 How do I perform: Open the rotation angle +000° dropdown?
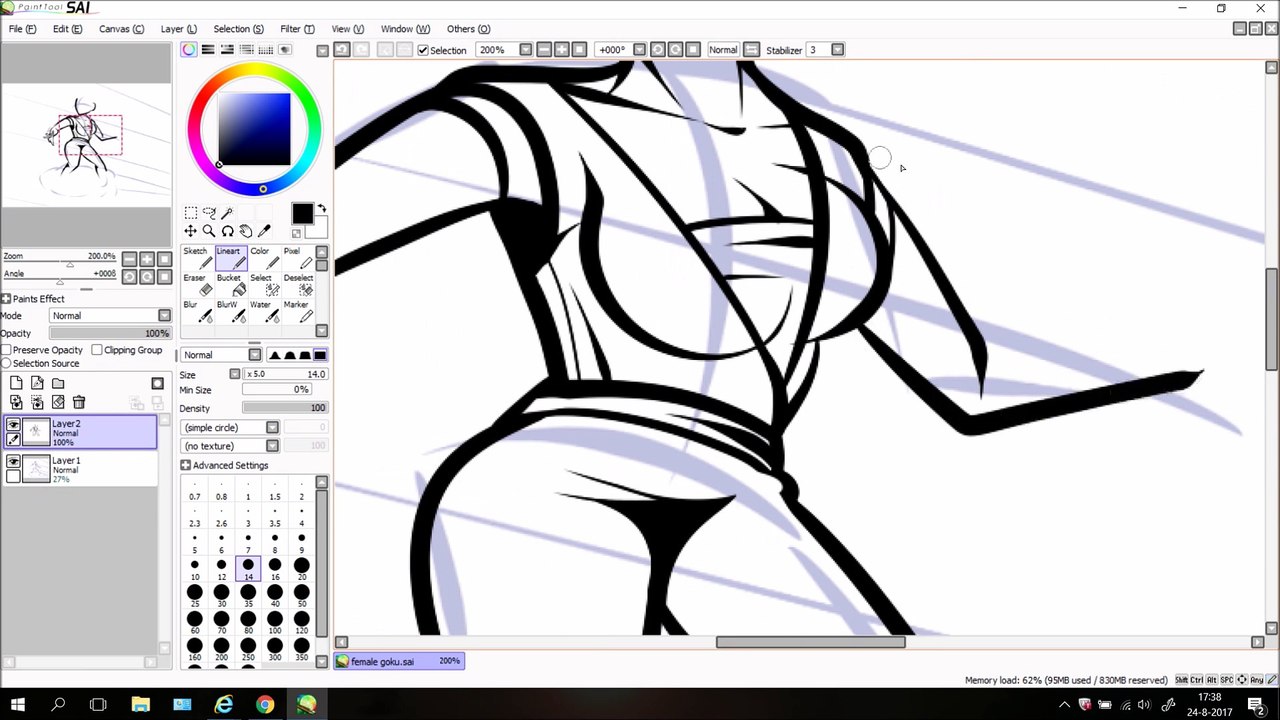pyautogui.click(x=637, y=50)
